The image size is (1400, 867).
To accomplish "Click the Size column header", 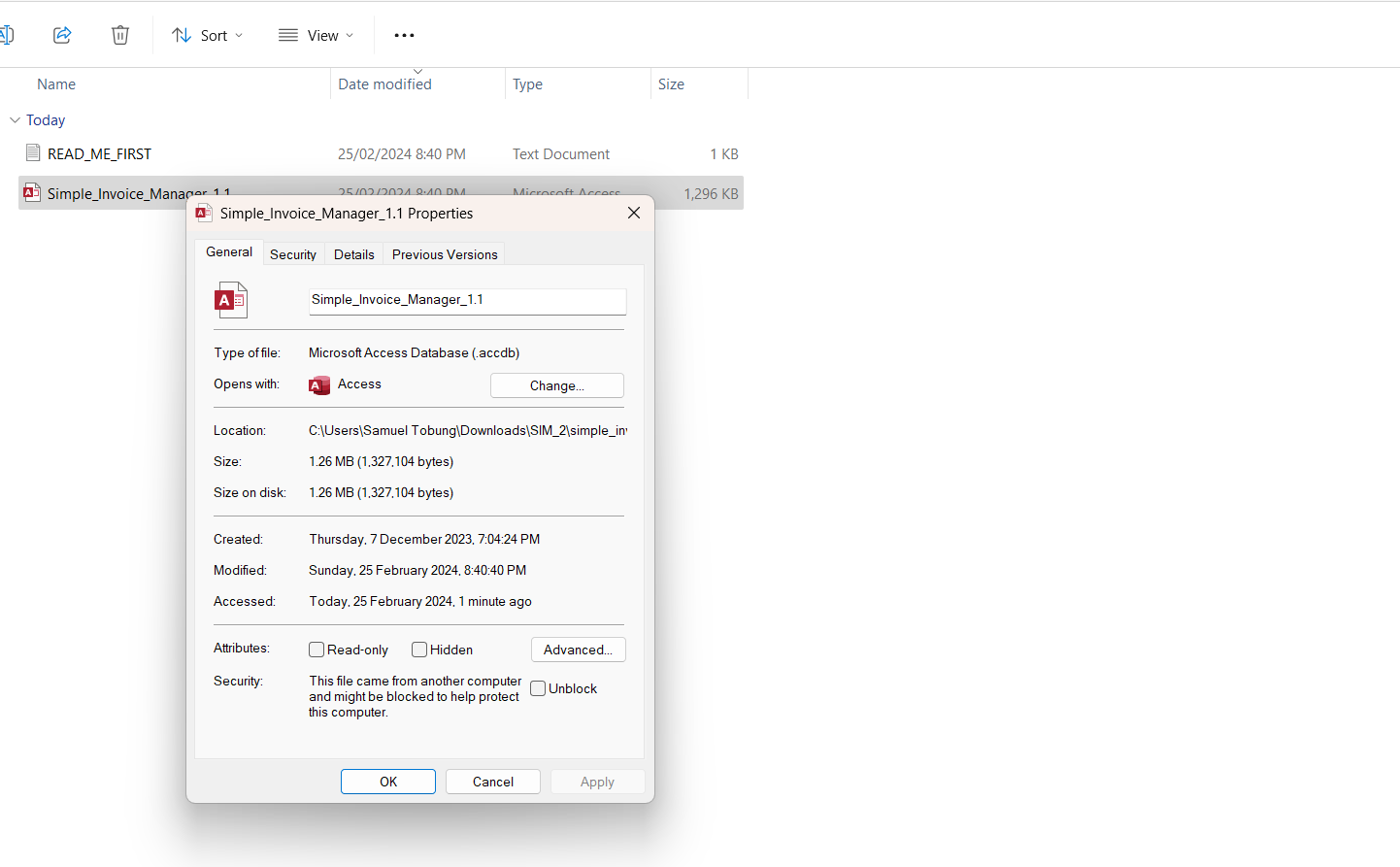I will coord(671,84).
